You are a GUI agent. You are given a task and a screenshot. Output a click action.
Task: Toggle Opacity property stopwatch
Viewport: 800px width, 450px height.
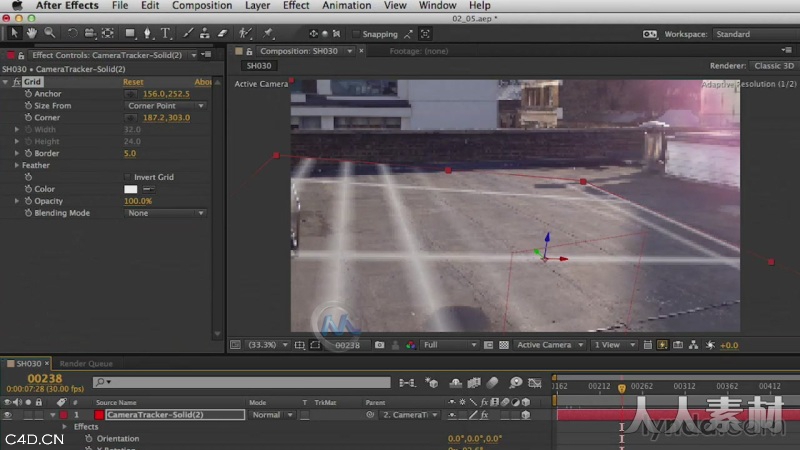coord(28,201)
